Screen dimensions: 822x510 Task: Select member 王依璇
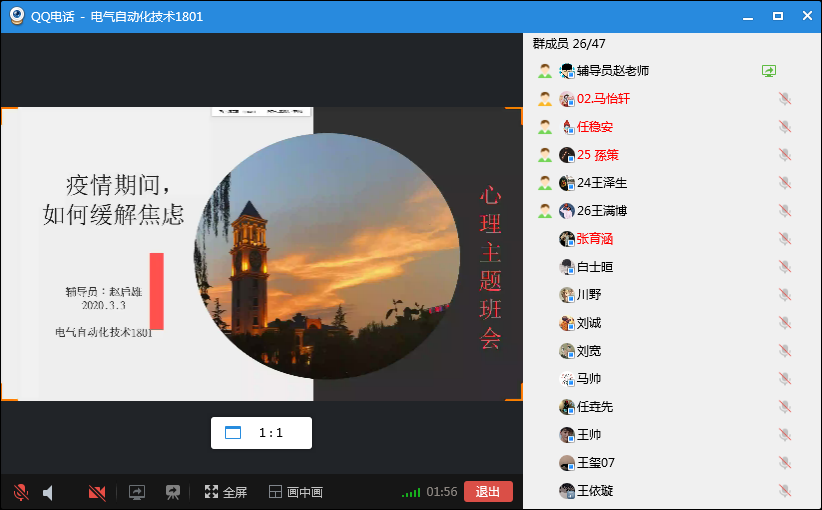pyautogui.click(x=594, y=491)
